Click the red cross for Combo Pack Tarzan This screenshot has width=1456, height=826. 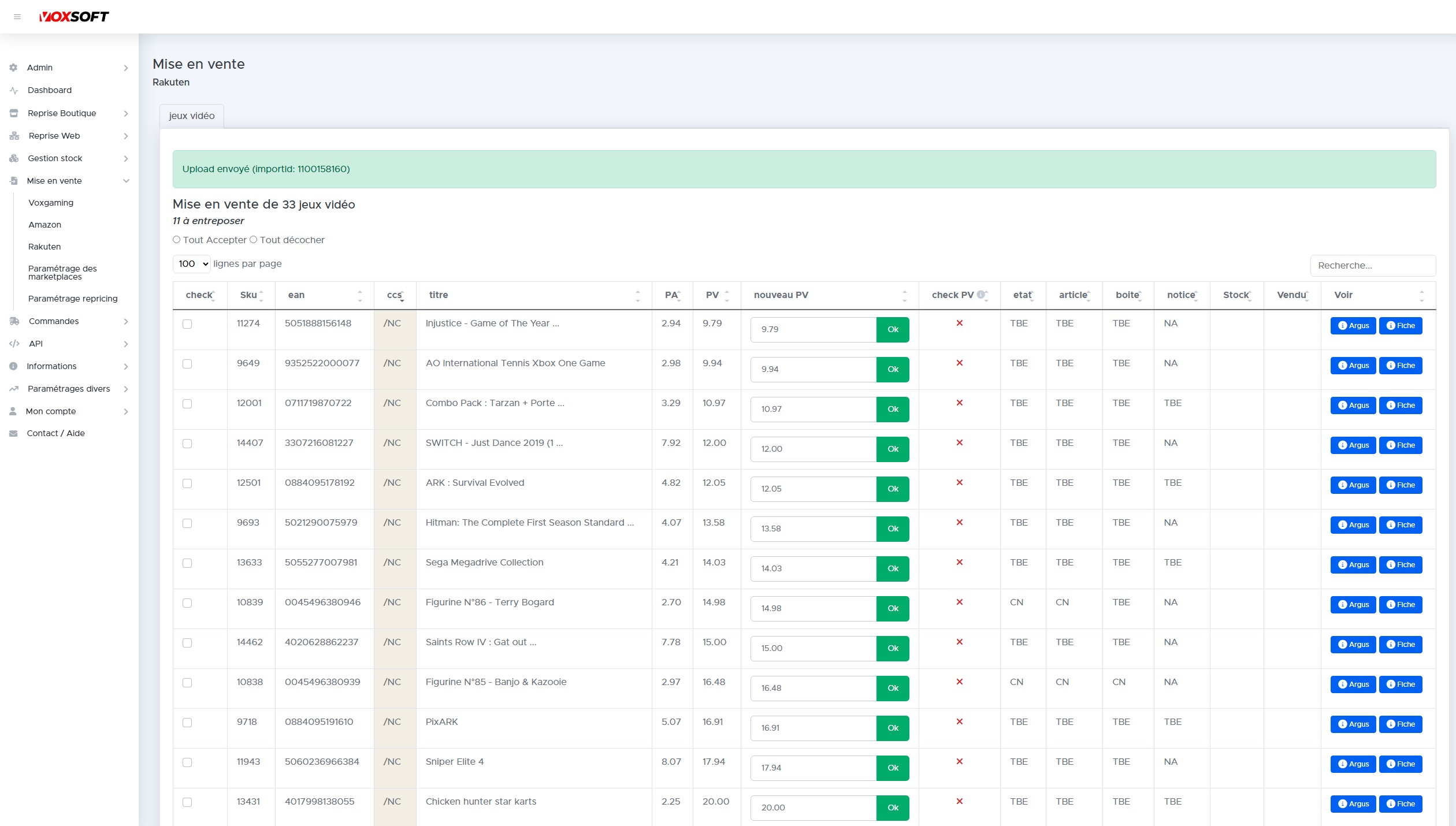959,403
